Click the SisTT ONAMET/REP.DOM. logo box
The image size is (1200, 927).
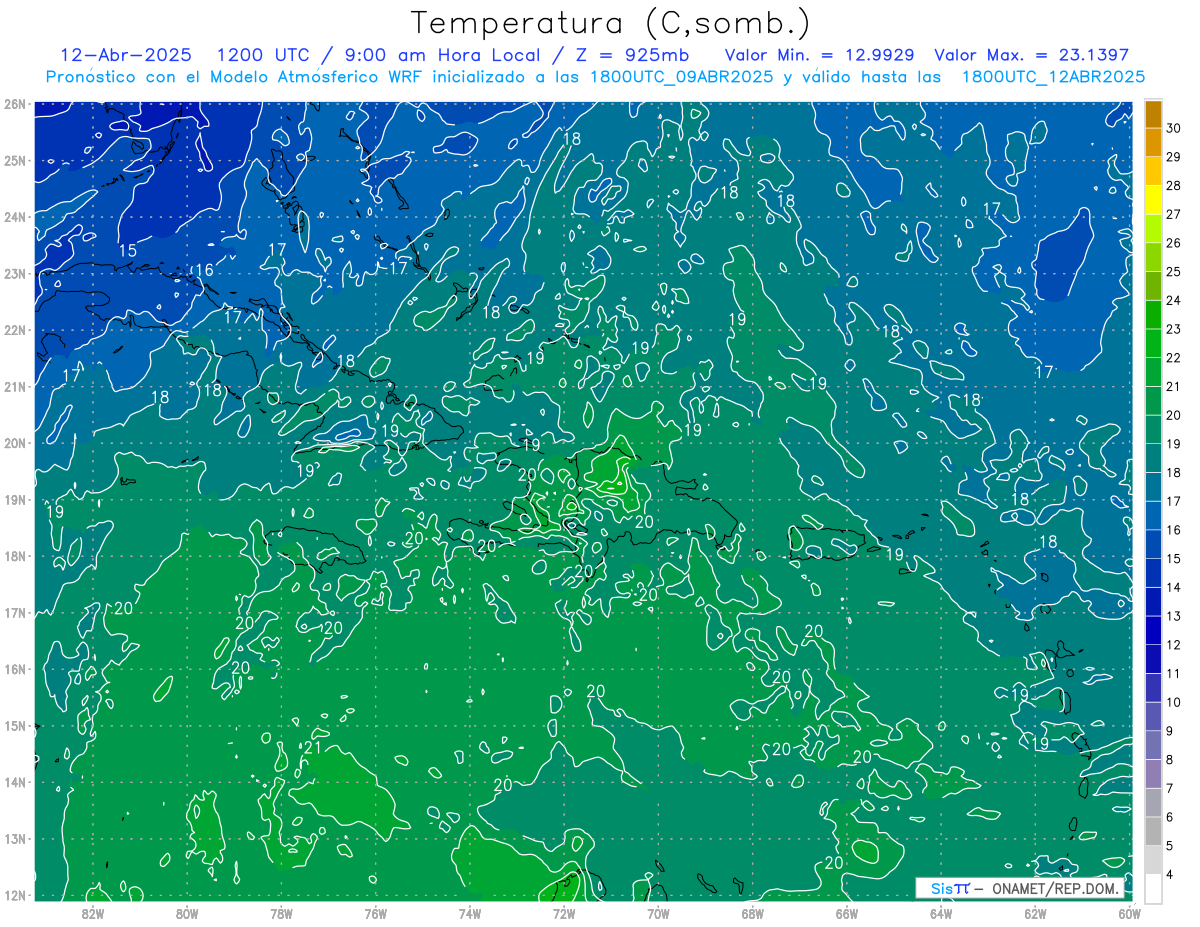(x=1020, y=888)
